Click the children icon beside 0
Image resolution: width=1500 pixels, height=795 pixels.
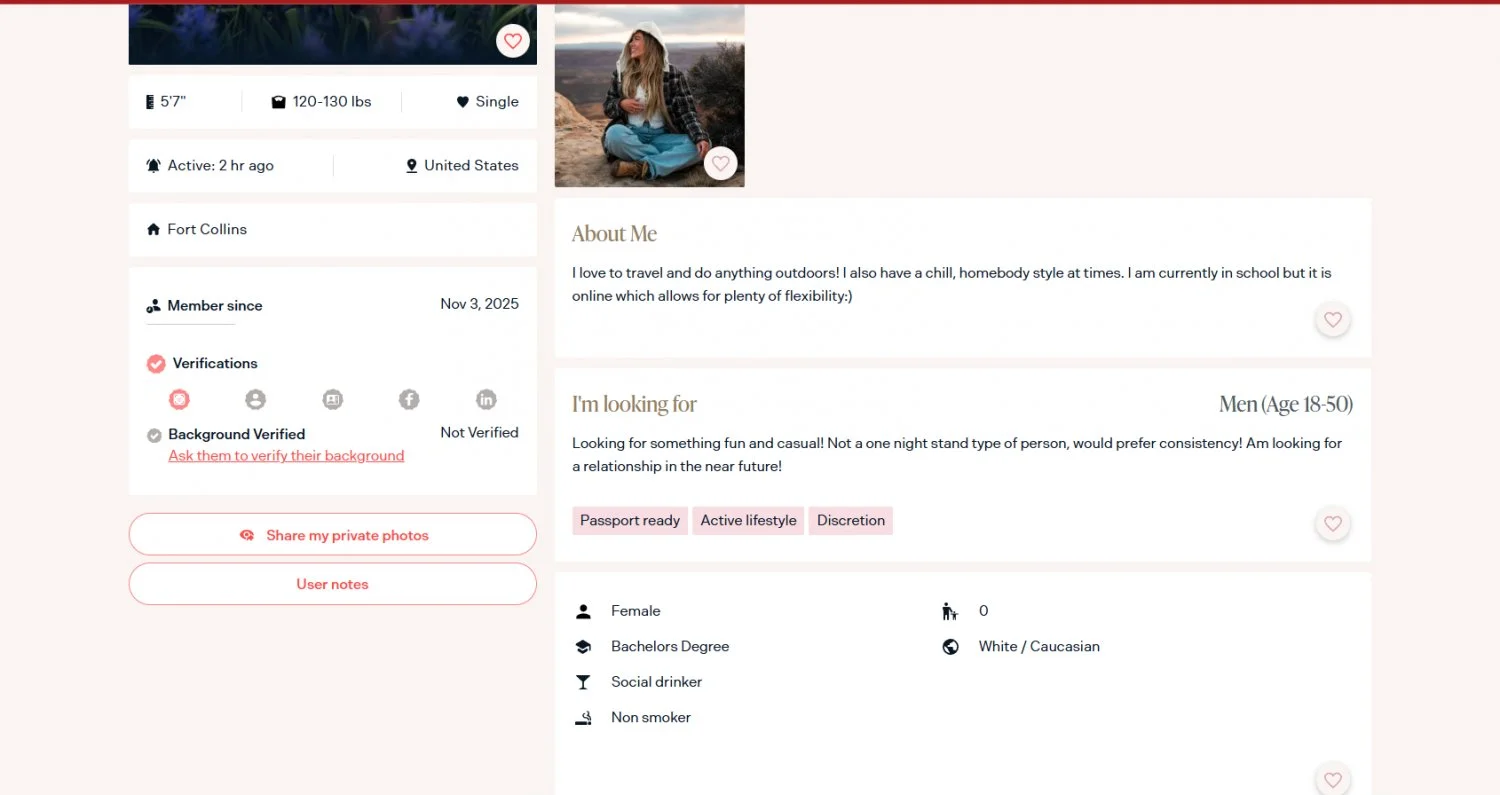click(x=950, y=611)
